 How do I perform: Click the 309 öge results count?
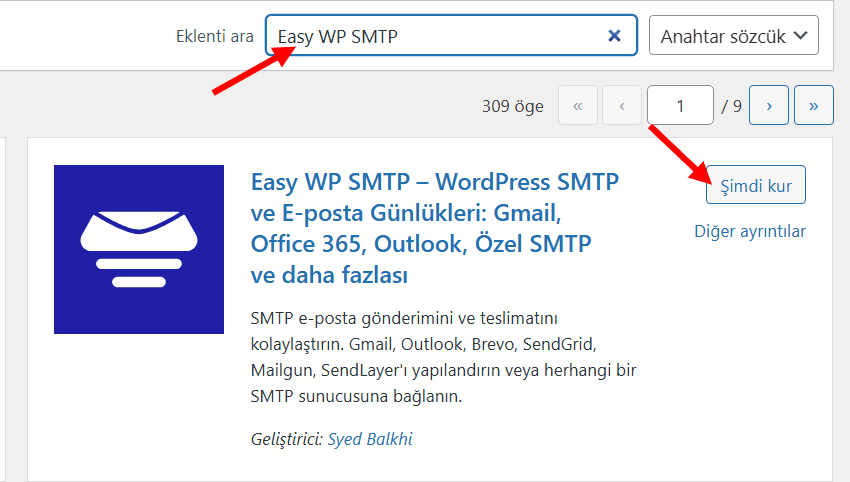click(x=513, y=106)
